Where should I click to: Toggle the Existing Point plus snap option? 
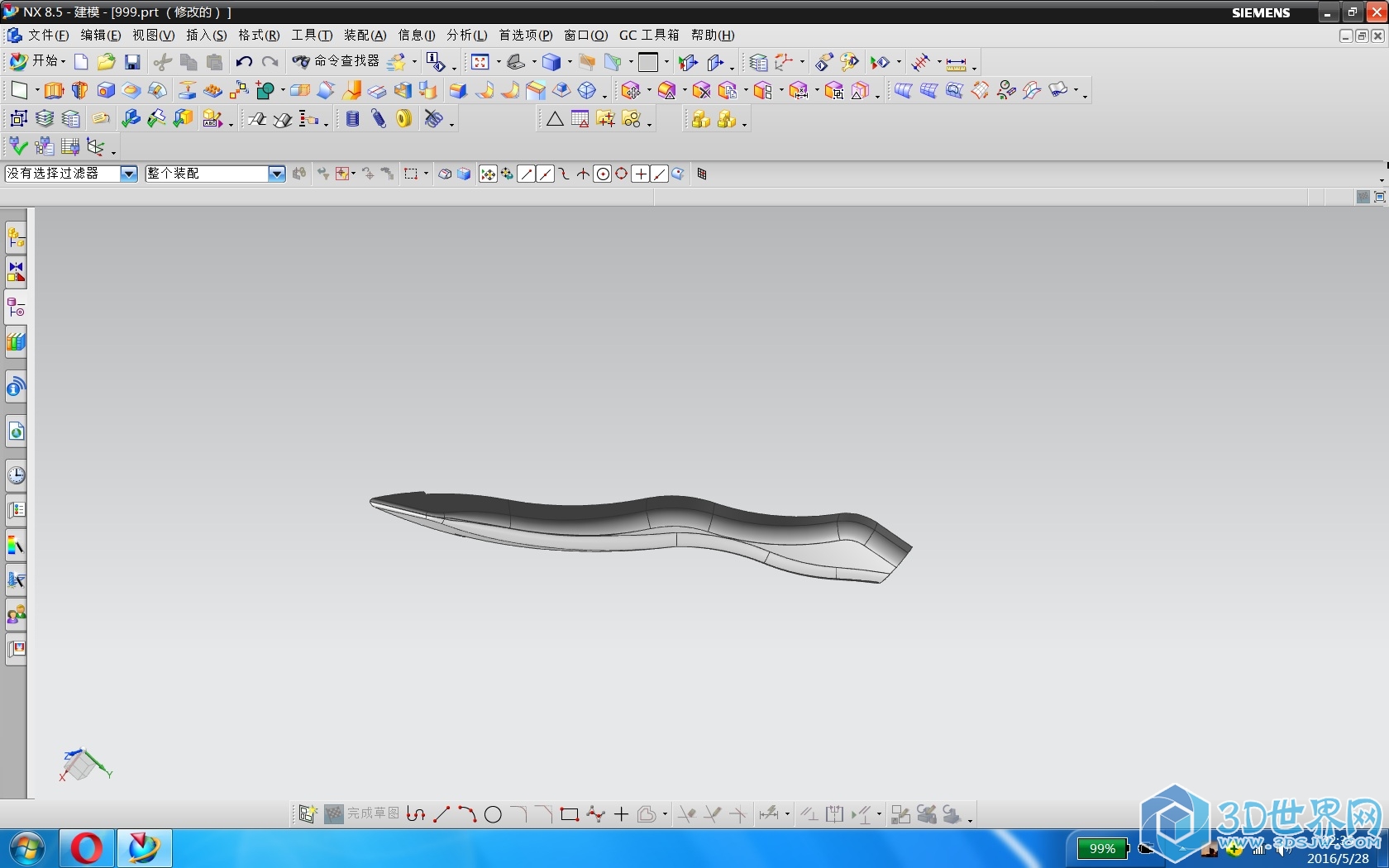click(641, 174)
